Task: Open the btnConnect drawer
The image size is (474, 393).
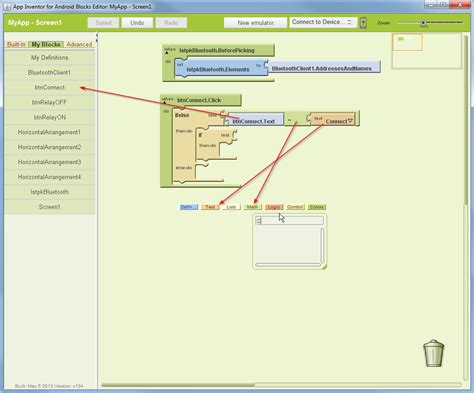Action: point(50,87)
